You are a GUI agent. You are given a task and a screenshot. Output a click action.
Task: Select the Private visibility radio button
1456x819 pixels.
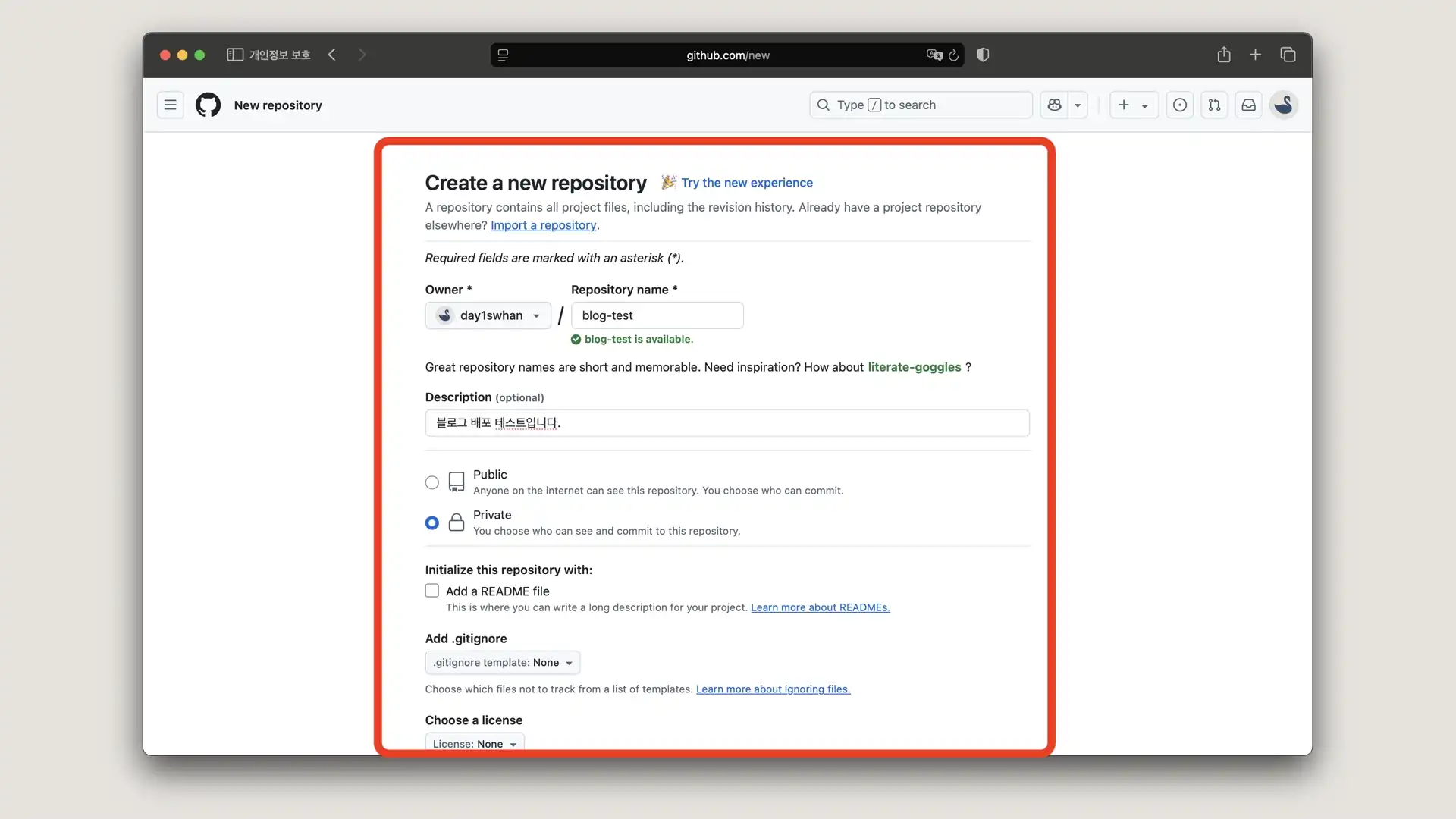[432, 523]
